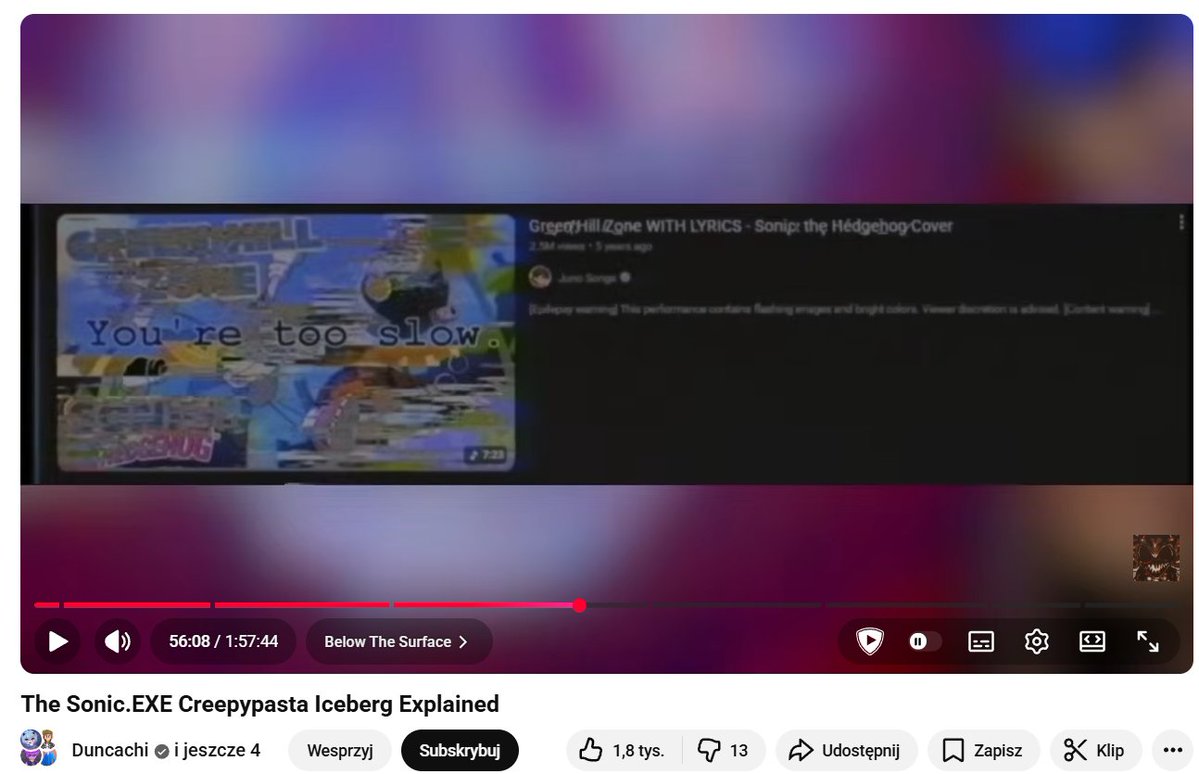
Task: Click the 'You're too slow' thumbnail inside the video
Action: pos(286,342)
